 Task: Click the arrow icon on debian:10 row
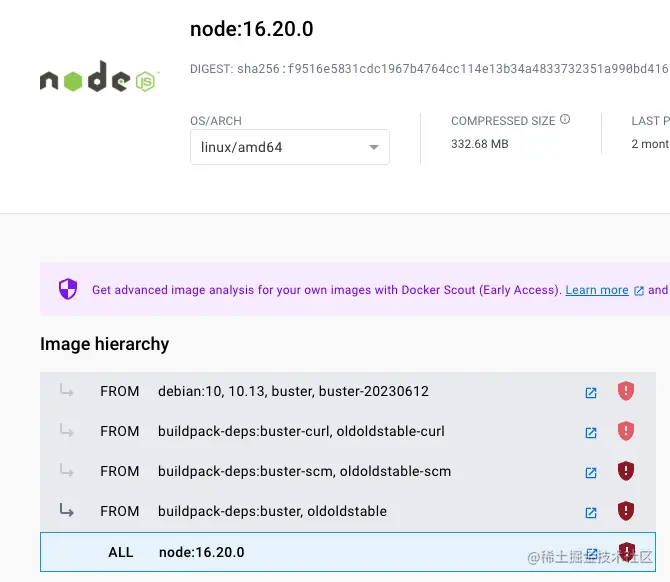pos(66,390)
